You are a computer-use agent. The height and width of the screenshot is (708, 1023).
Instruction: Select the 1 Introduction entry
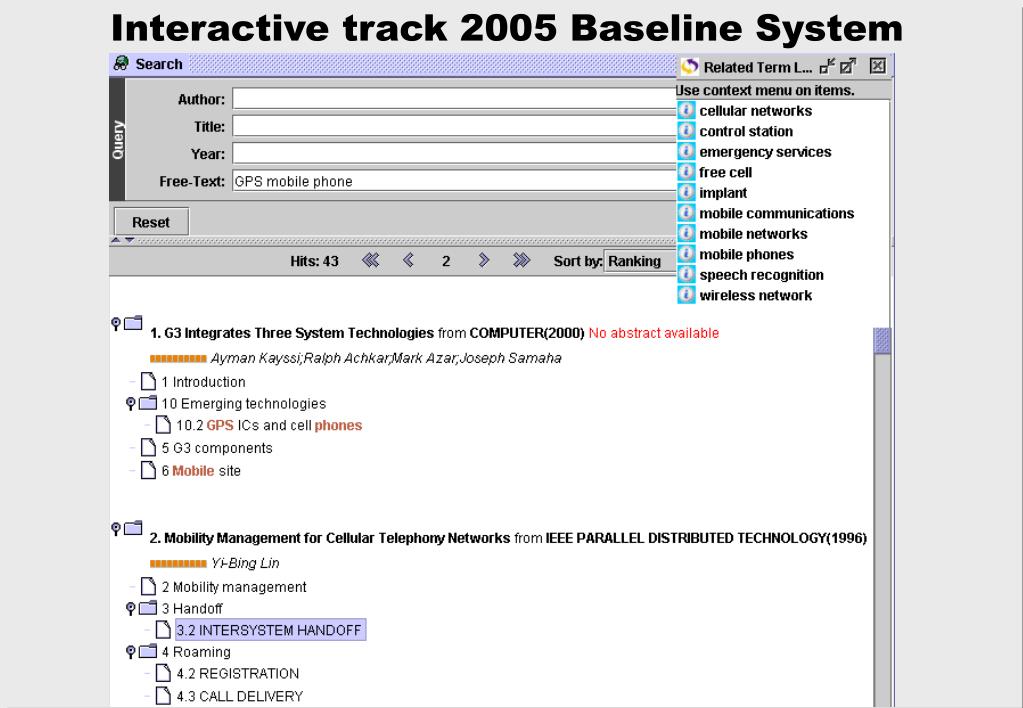[x=204, y=382]
